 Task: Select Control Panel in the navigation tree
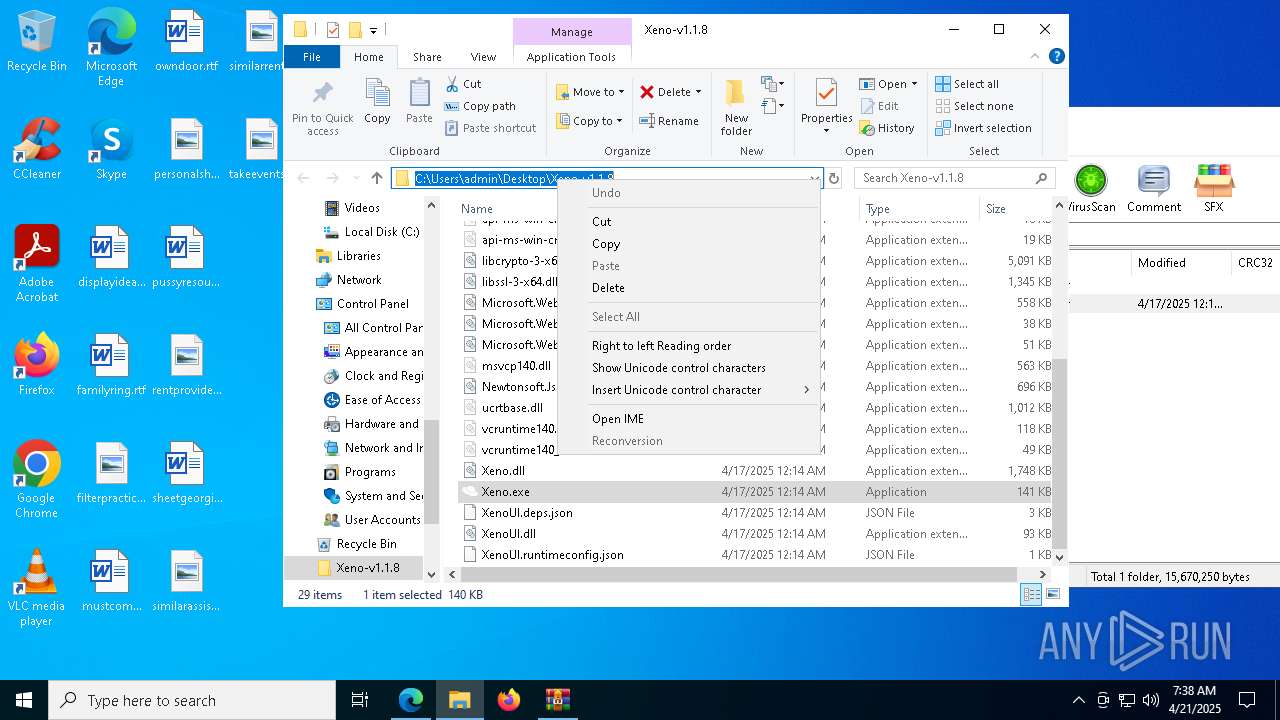[x=372, y=304]
